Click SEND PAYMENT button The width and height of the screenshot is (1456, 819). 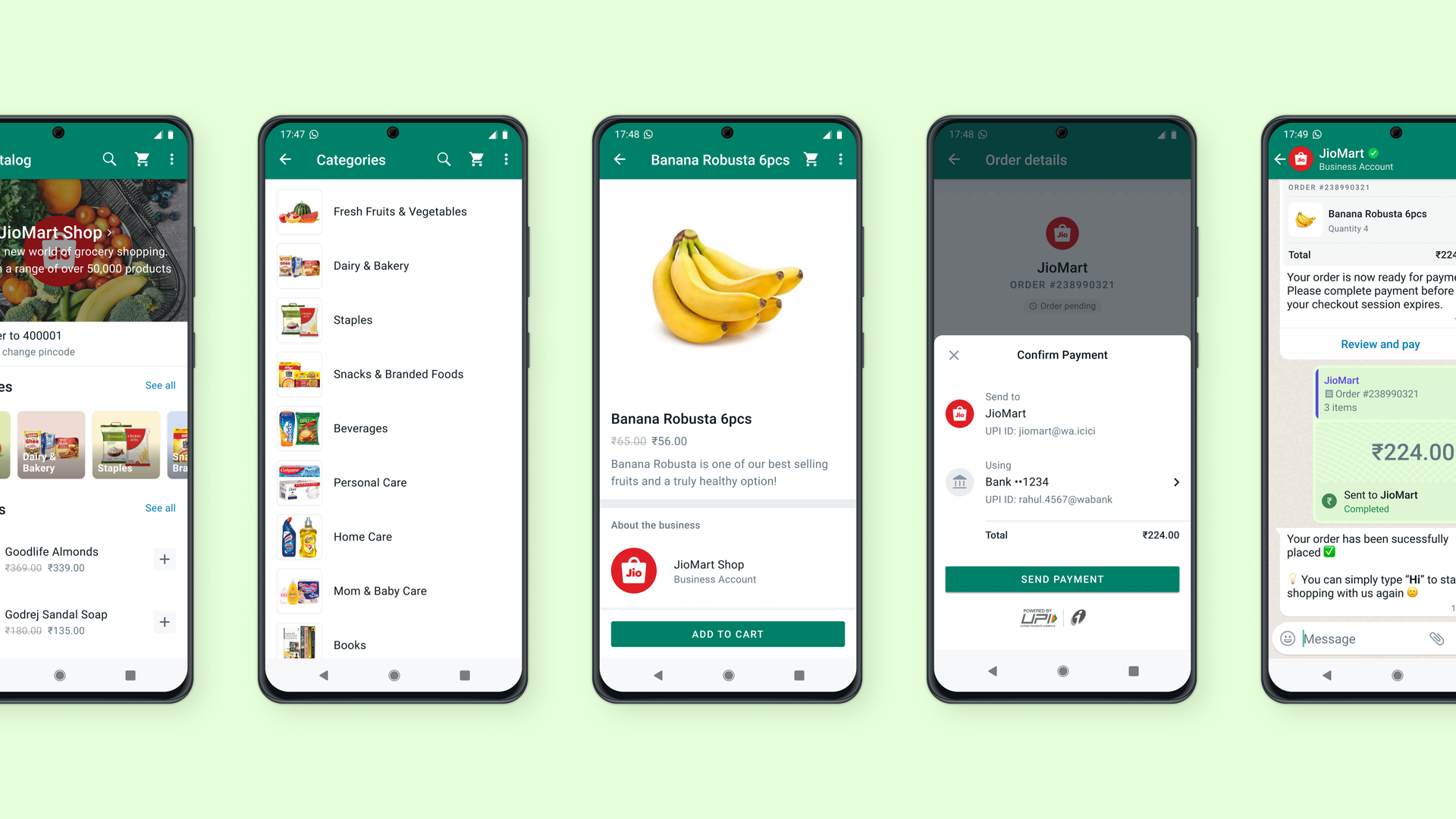tap(1062, 578)
